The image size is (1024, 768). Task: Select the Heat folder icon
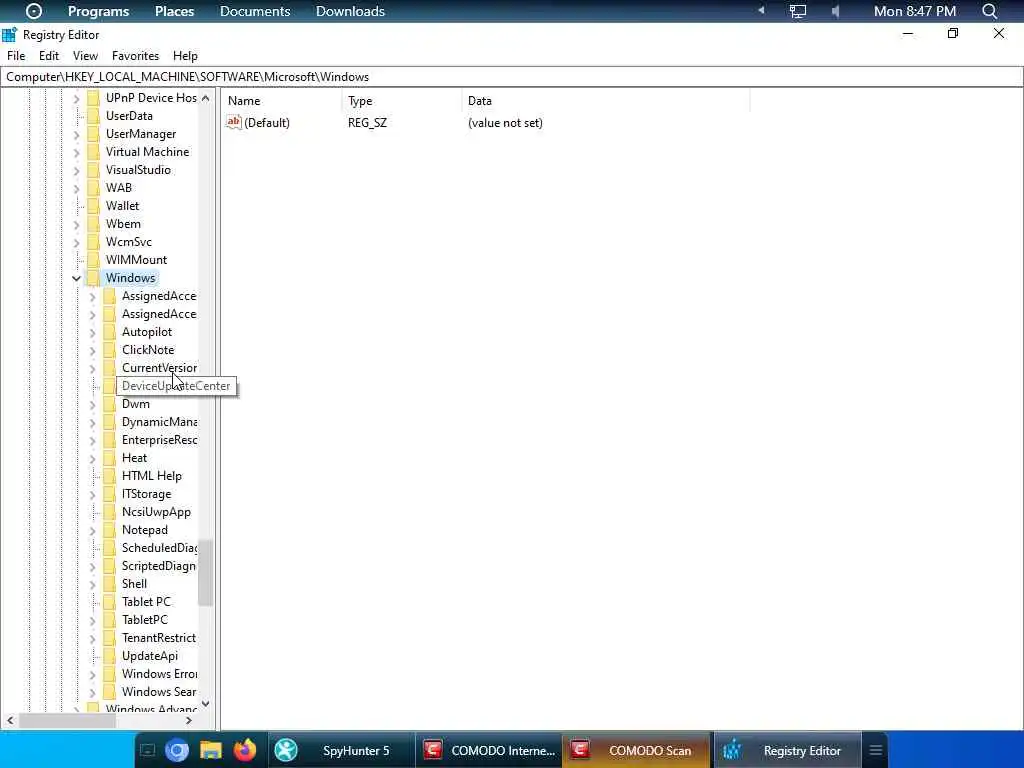(x=109, y=458)
